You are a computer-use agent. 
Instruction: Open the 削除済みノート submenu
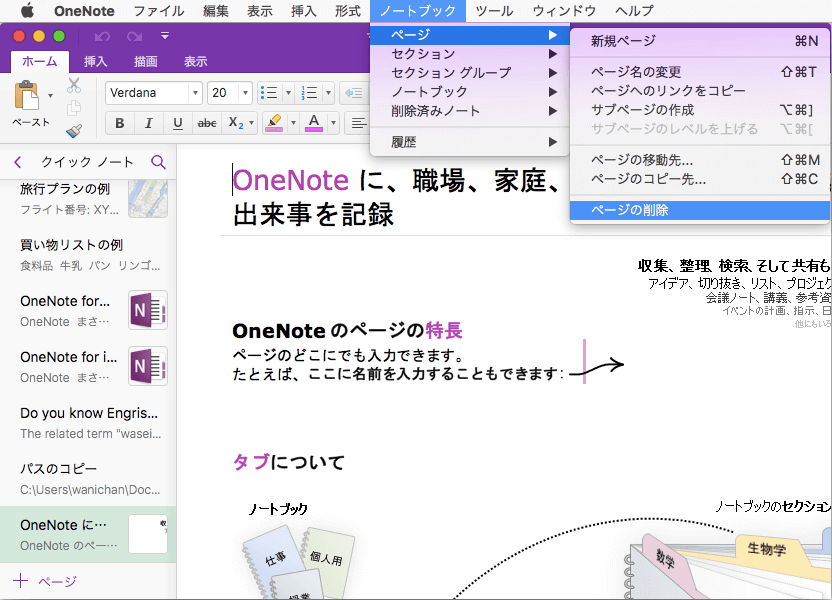tap(470, 111)
